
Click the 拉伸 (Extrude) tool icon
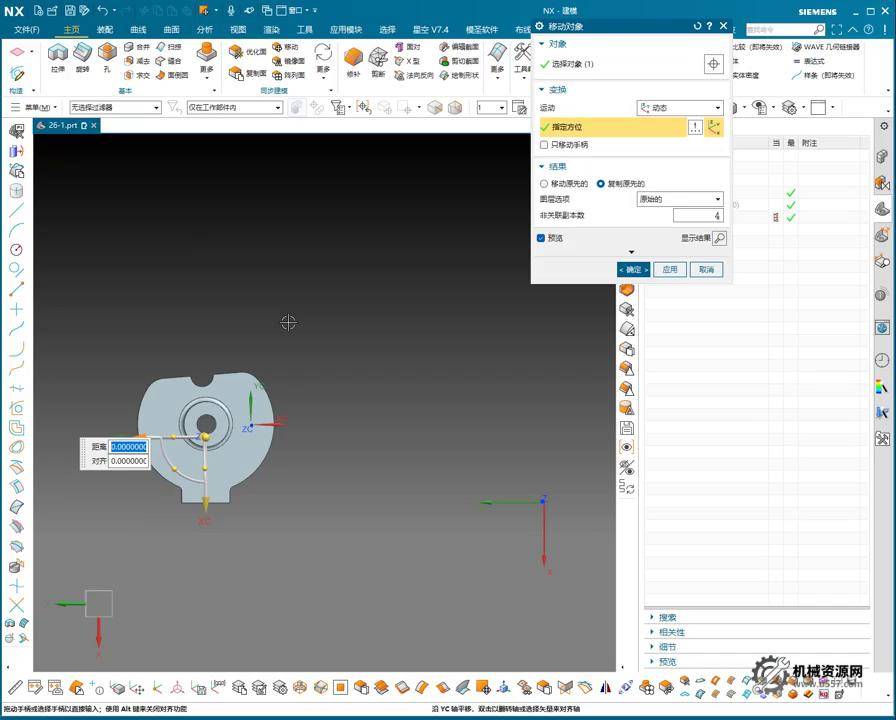point(58,54)
